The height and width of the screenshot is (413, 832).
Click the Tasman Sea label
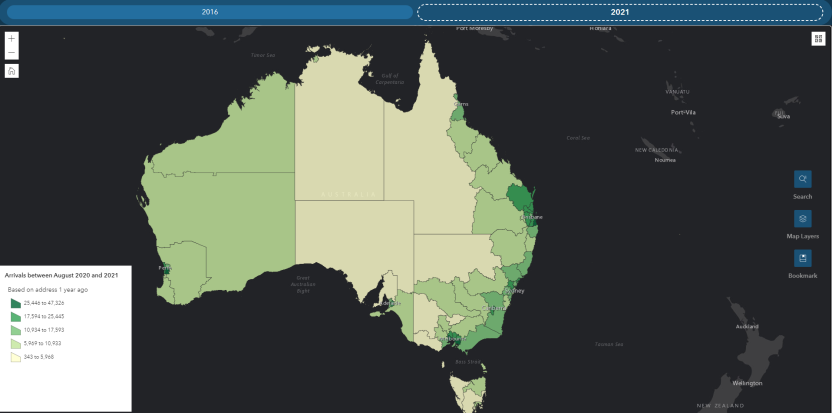[608, 344]
